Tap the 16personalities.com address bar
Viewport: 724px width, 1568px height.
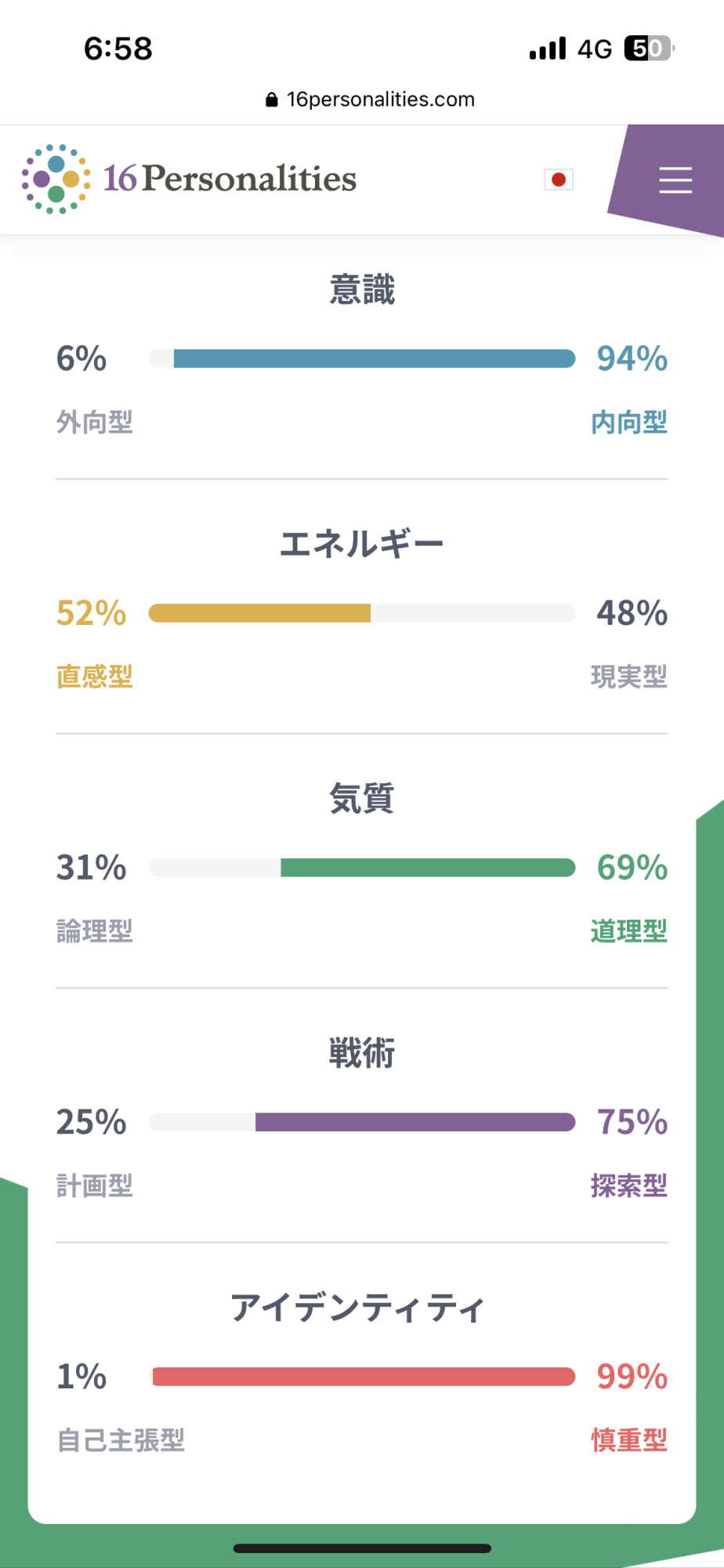(380, 100)
